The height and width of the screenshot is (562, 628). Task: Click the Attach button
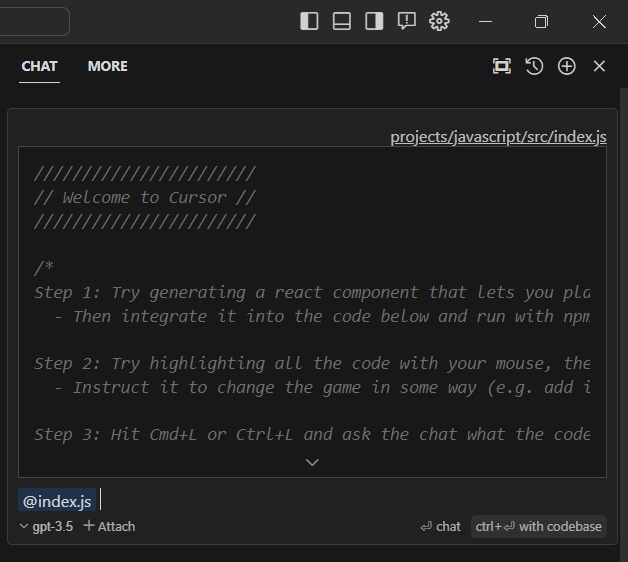click(109, 526)
